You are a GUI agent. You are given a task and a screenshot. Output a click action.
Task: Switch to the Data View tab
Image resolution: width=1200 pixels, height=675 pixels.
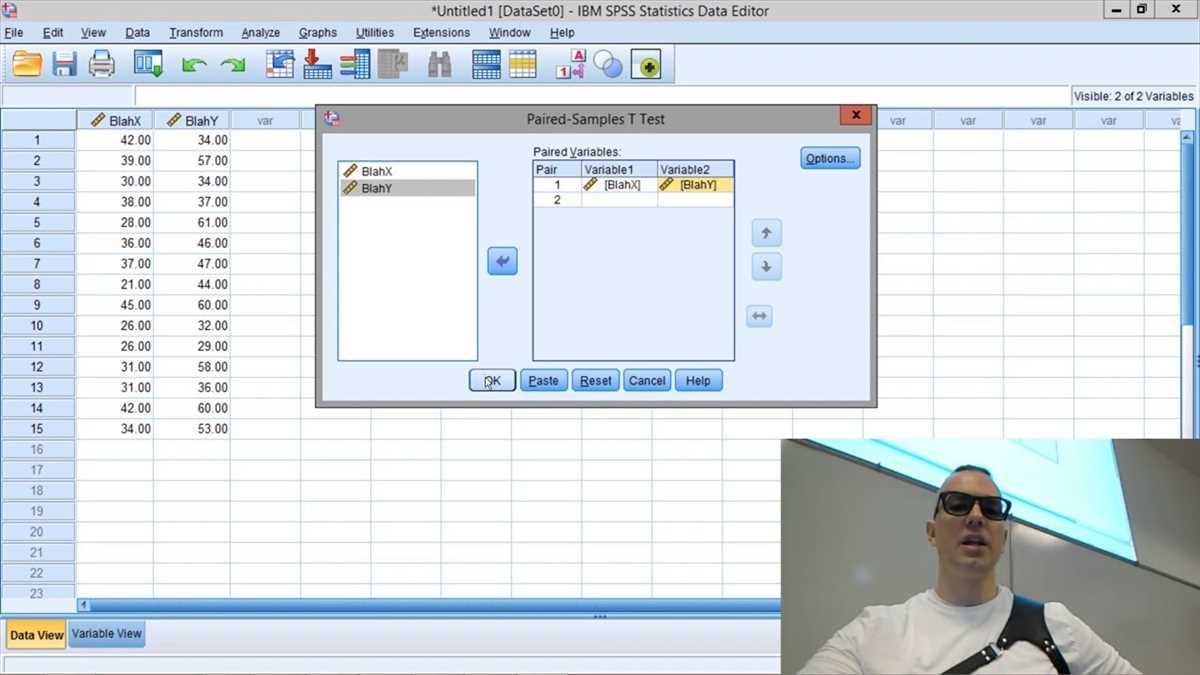(x=36, y=634)
